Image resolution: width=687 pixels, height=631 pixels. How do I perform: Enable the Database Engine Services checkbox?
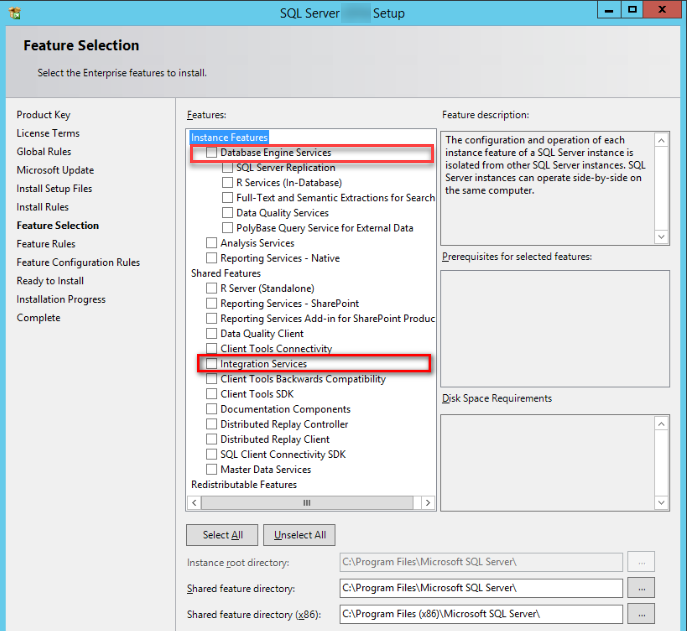tap(211, 153)
